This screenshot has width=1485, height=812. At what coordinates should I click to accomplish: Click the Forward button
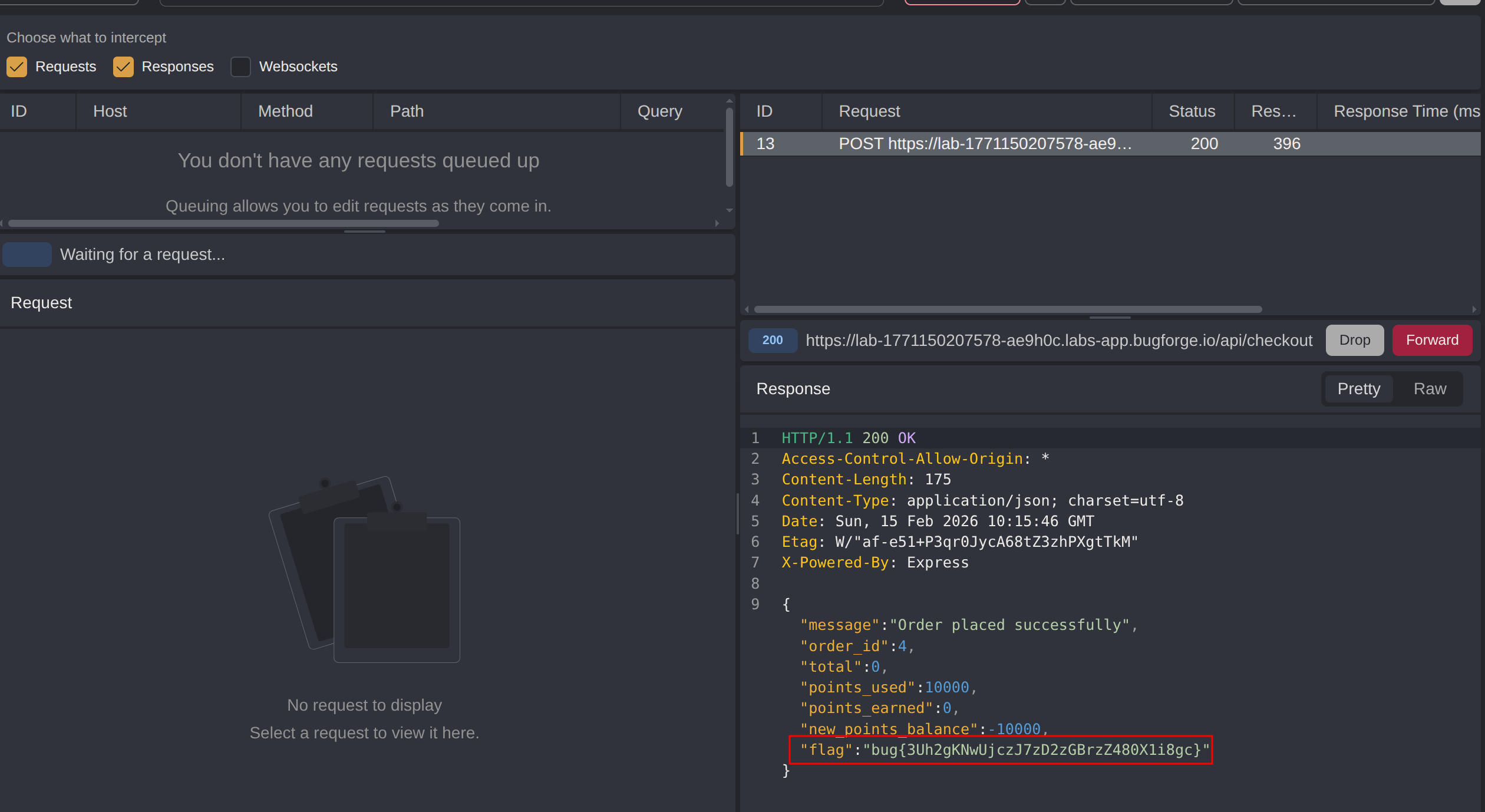(1431, 340)
